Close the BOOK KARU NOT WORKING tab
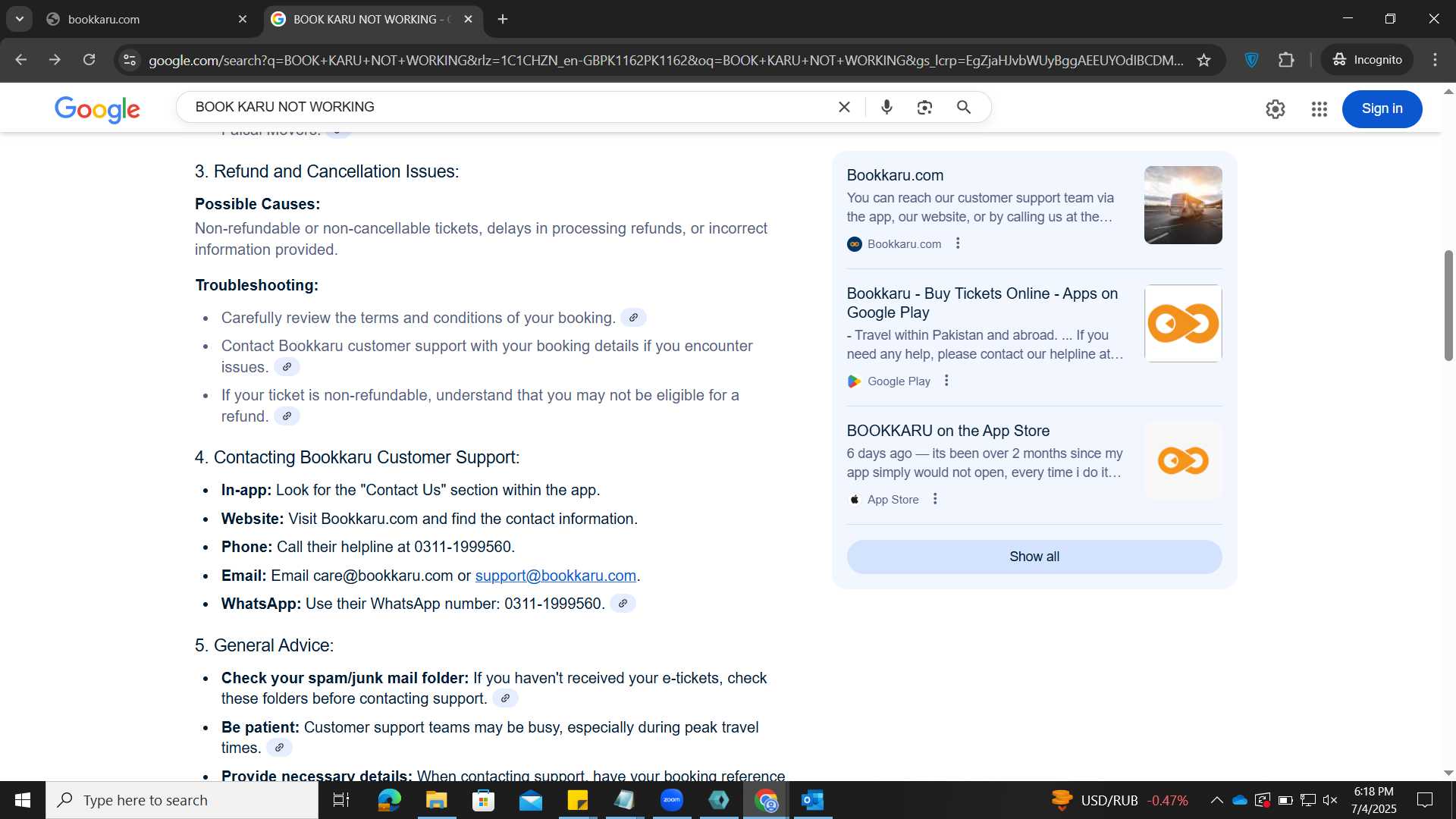Viewport: 1456px width, 819px height. [468, 19]
